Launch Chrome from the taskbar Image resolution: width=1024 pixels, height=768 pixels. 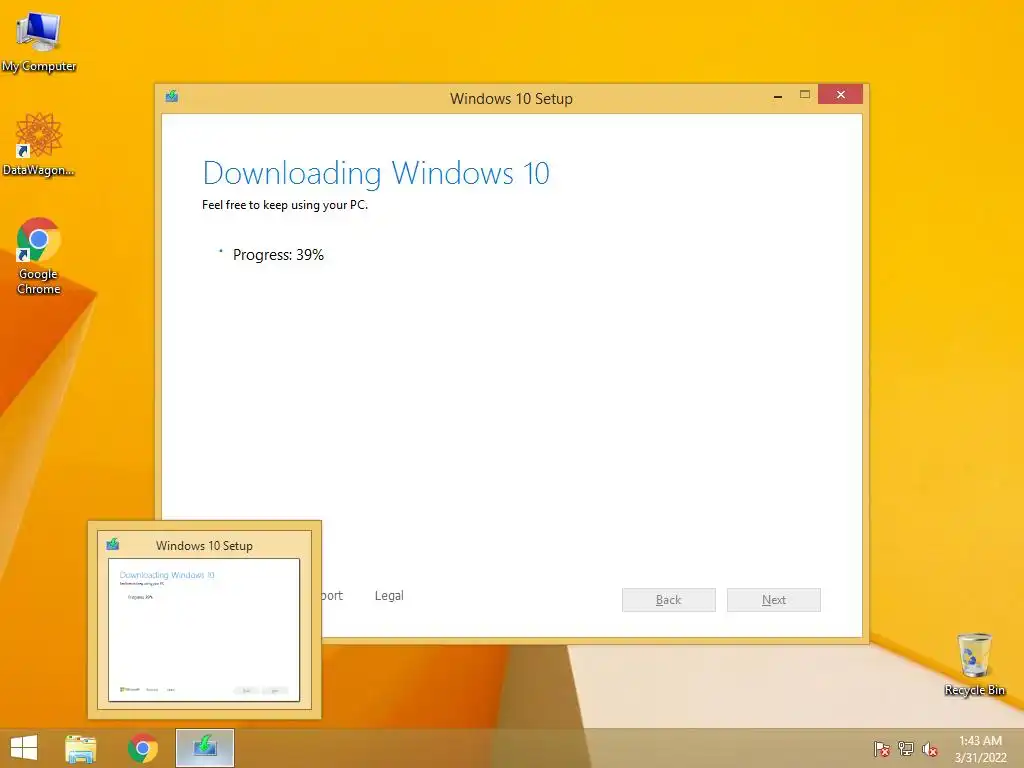pyautogui.click(x=143, y=748)
